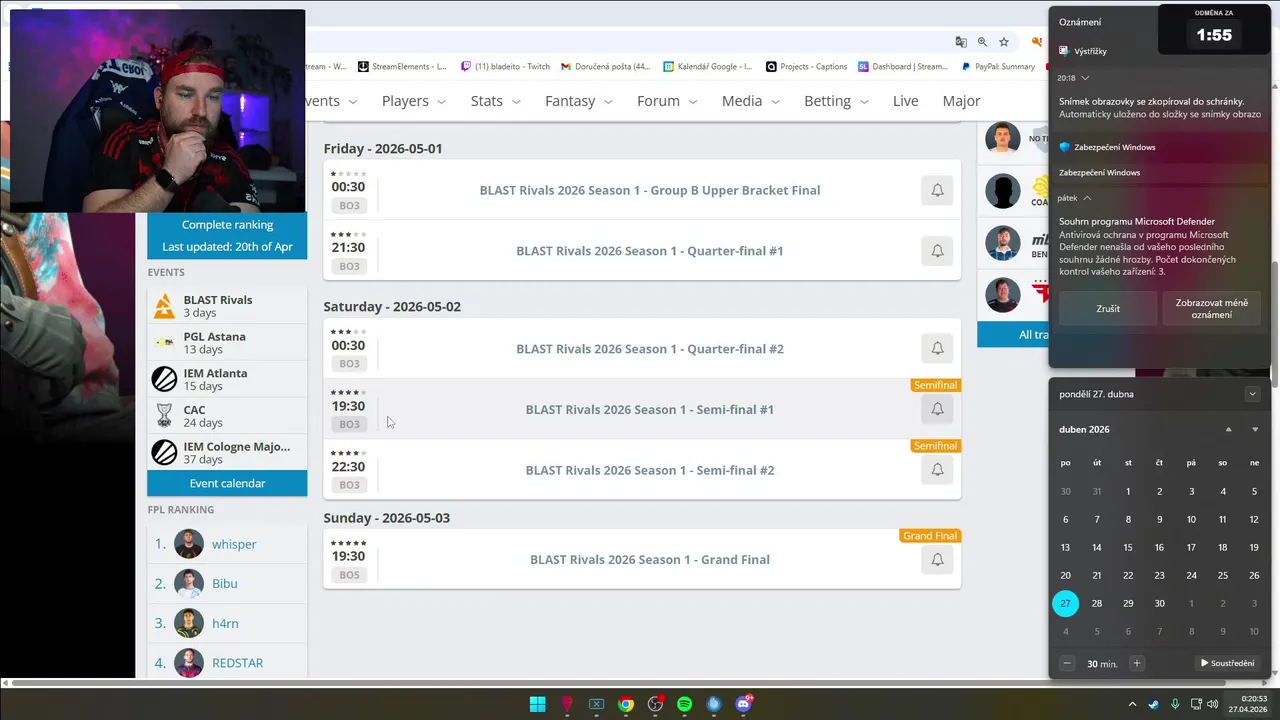
Task: Open Discord from the taskbar
Action: (743, 704)
